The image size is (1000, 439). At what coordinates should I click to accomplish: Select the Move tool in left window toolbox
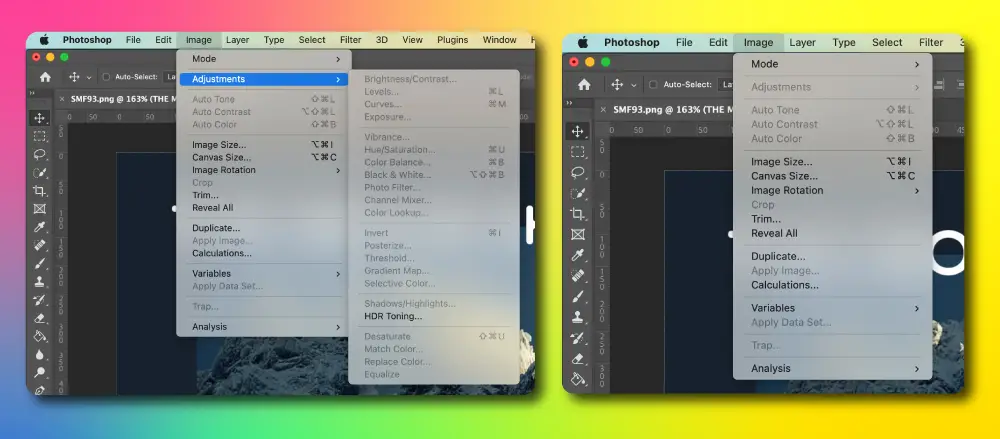(40, 118)
